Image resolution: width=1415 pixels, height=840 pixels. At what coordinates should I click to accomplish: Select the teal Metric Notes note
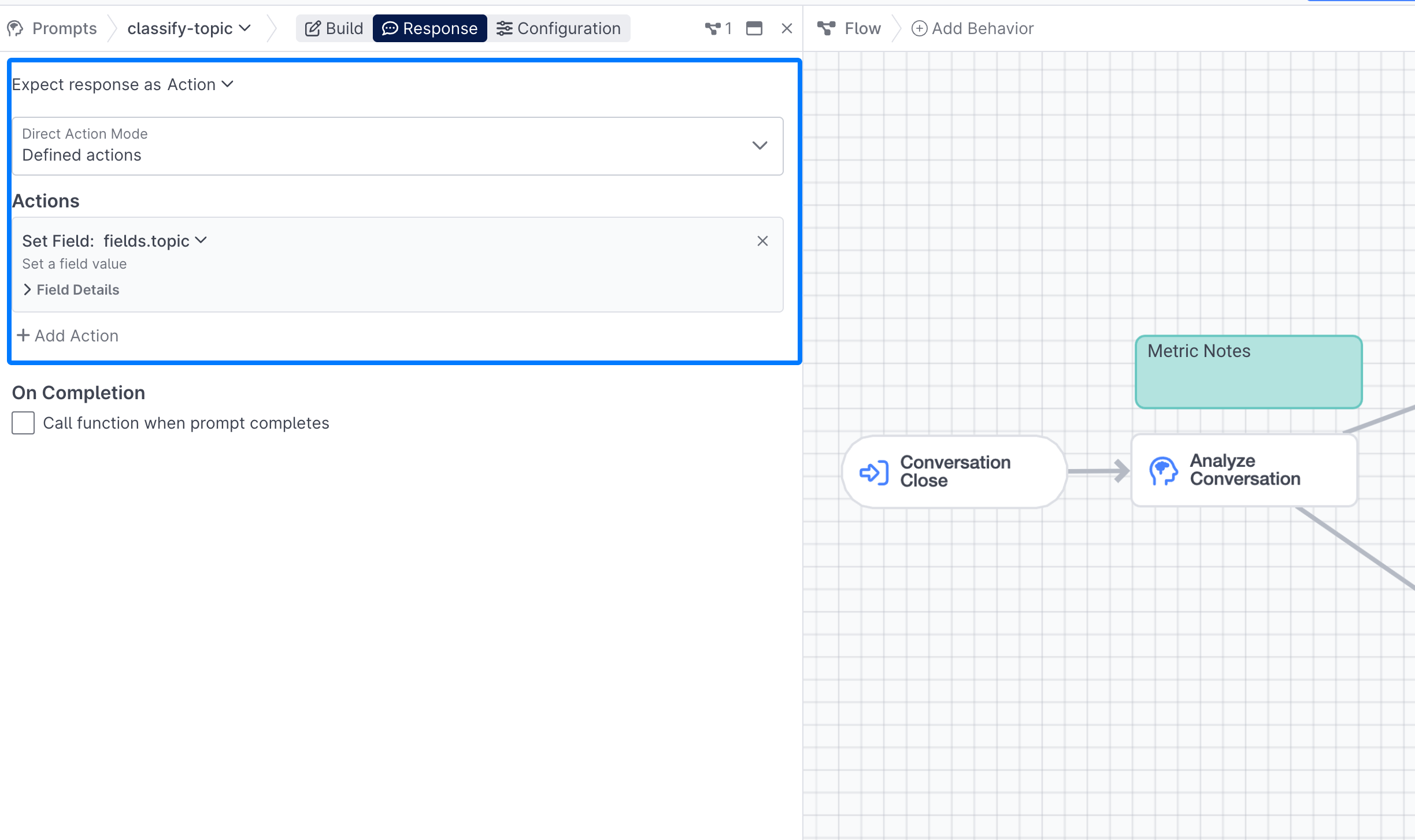click(x=1248, y=373)
